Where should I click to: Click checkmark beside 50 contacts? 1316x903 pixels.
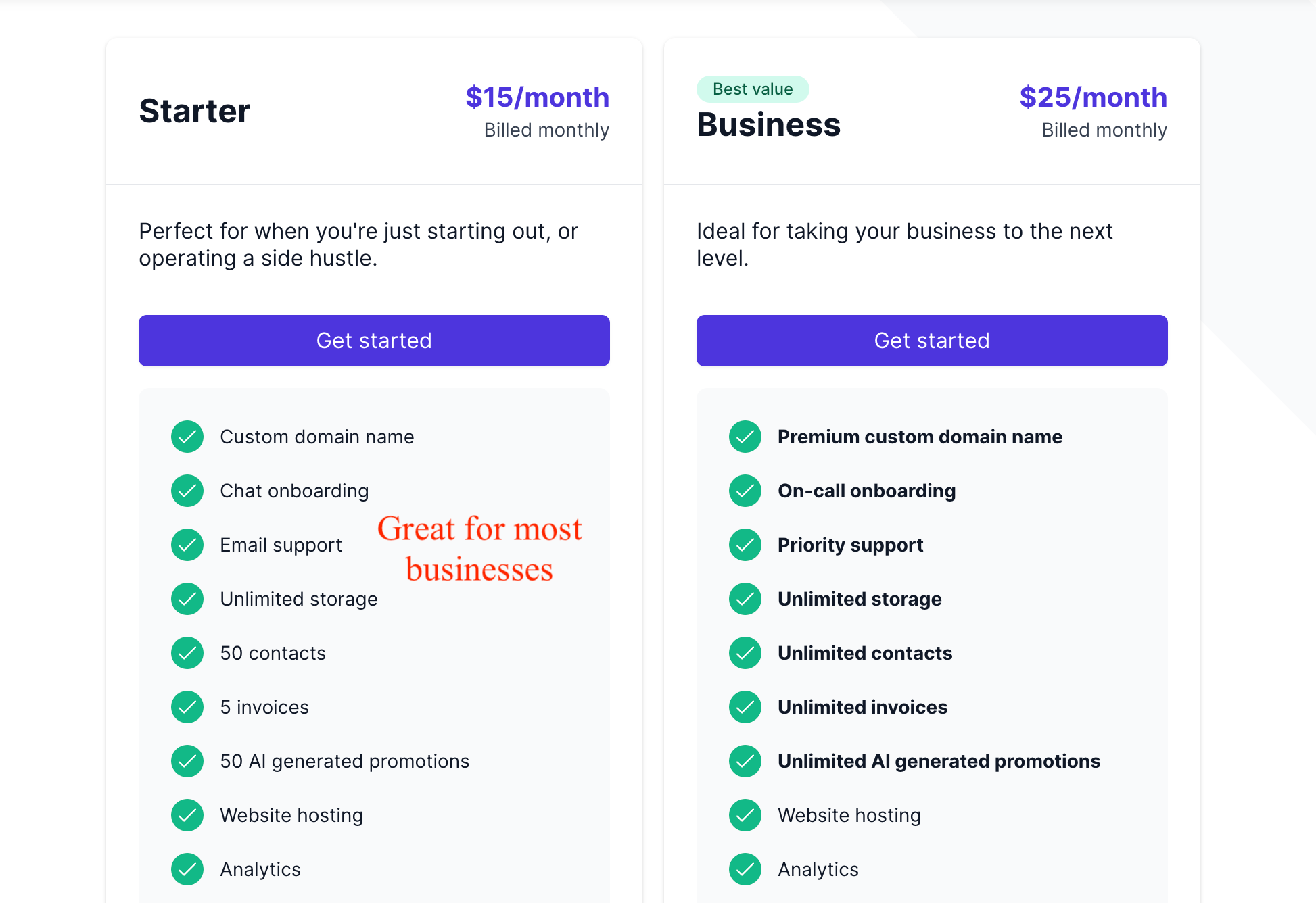click(x=187, y=653)
